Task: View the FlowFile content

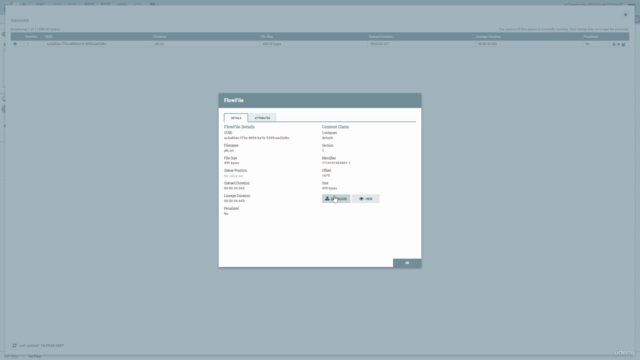Action: (x=366, y=199)
